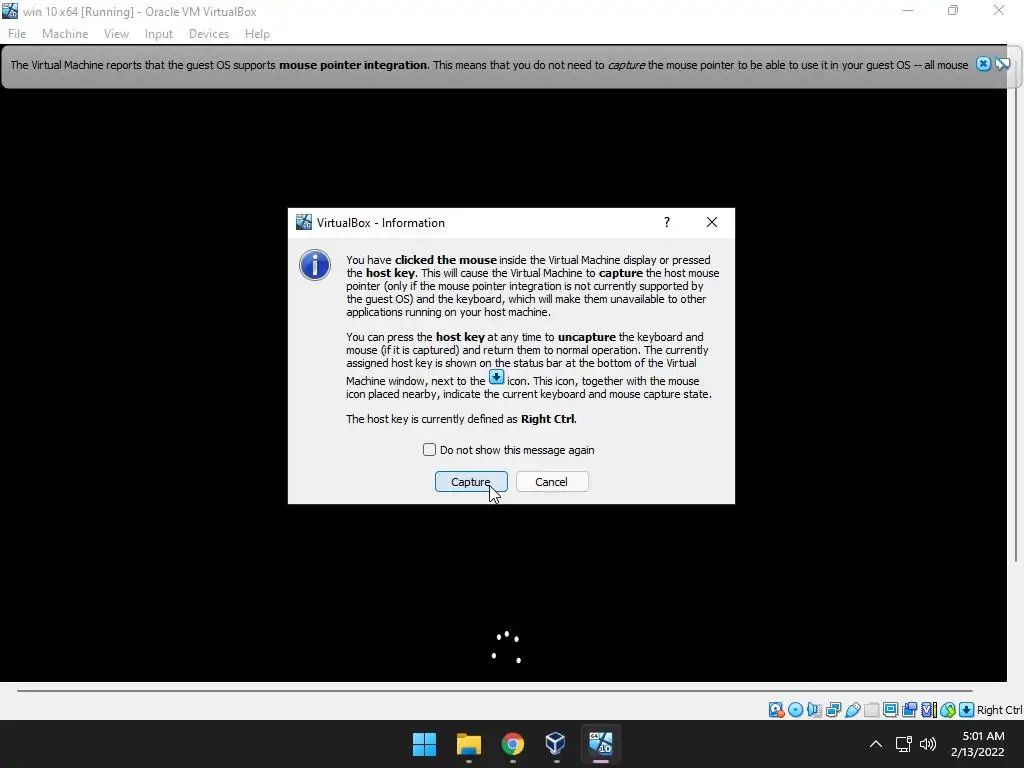The image size is (1024, 768).
Task: Click the horizontal scrollbar of VM window
Action: click(494, 690)
